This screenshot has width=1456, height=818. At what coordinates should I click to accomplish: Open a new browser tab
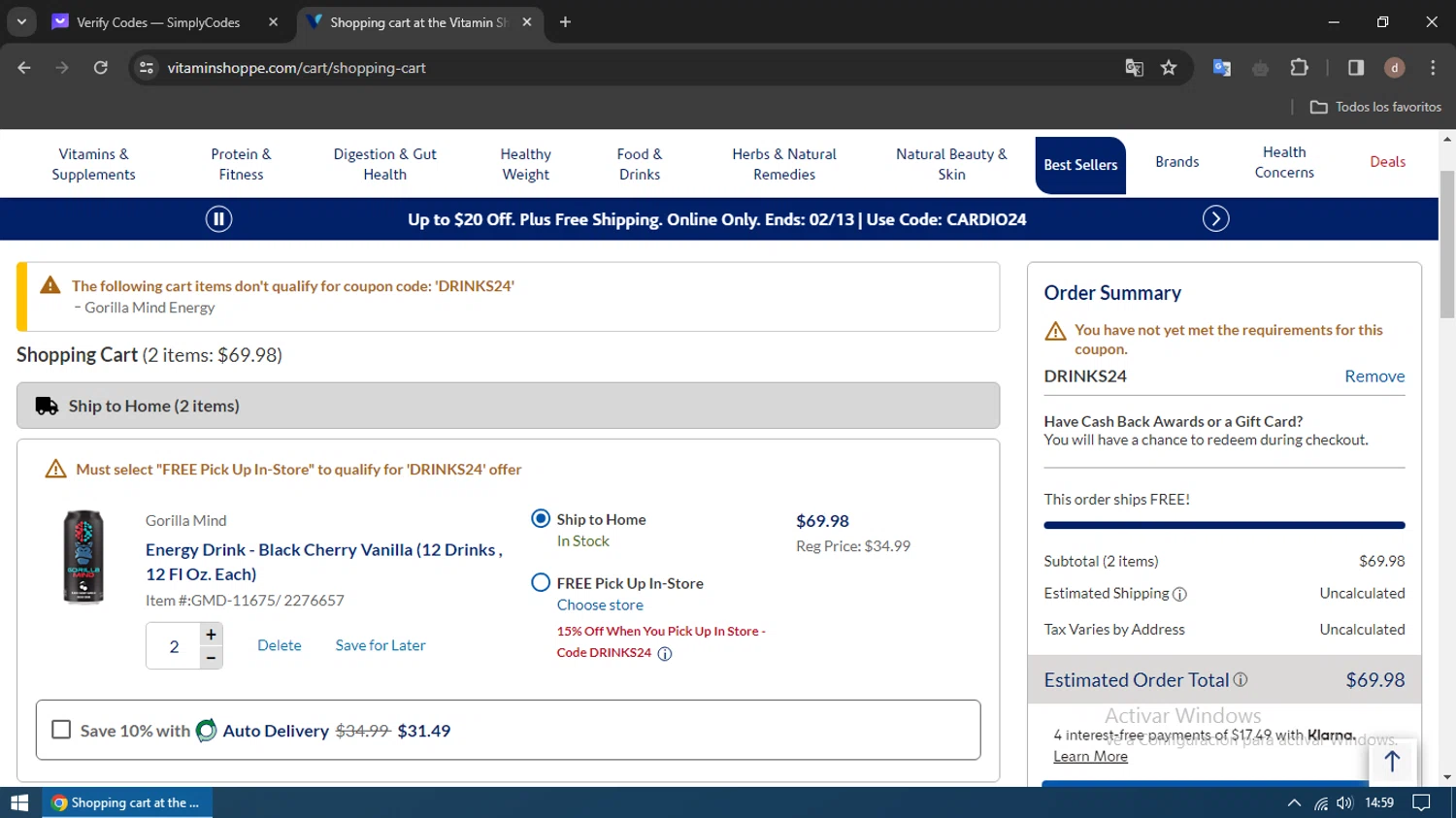click(x=565, y=22)
